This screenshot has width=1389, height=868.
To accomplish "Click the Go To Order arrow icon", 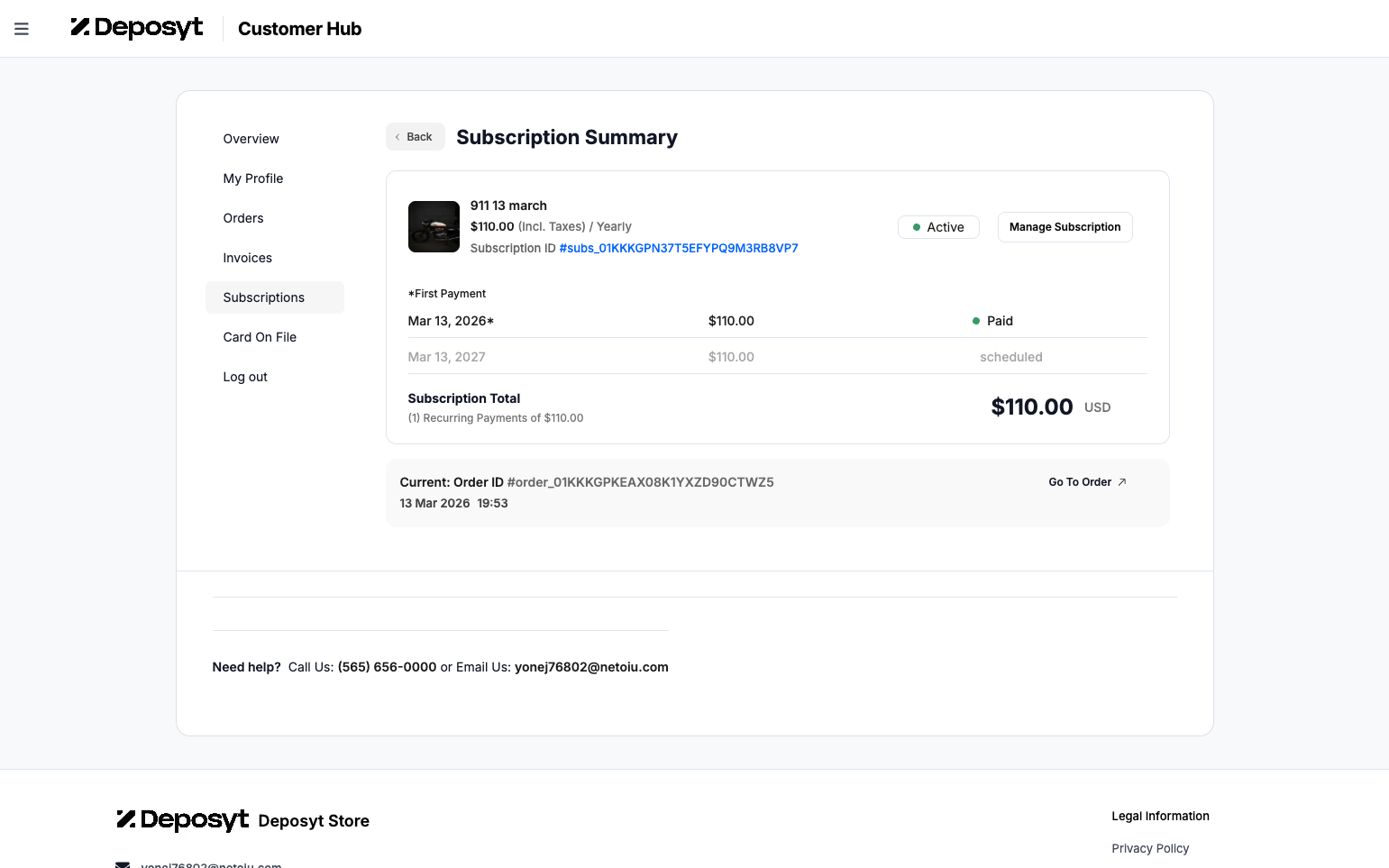I will [1122, 482].
